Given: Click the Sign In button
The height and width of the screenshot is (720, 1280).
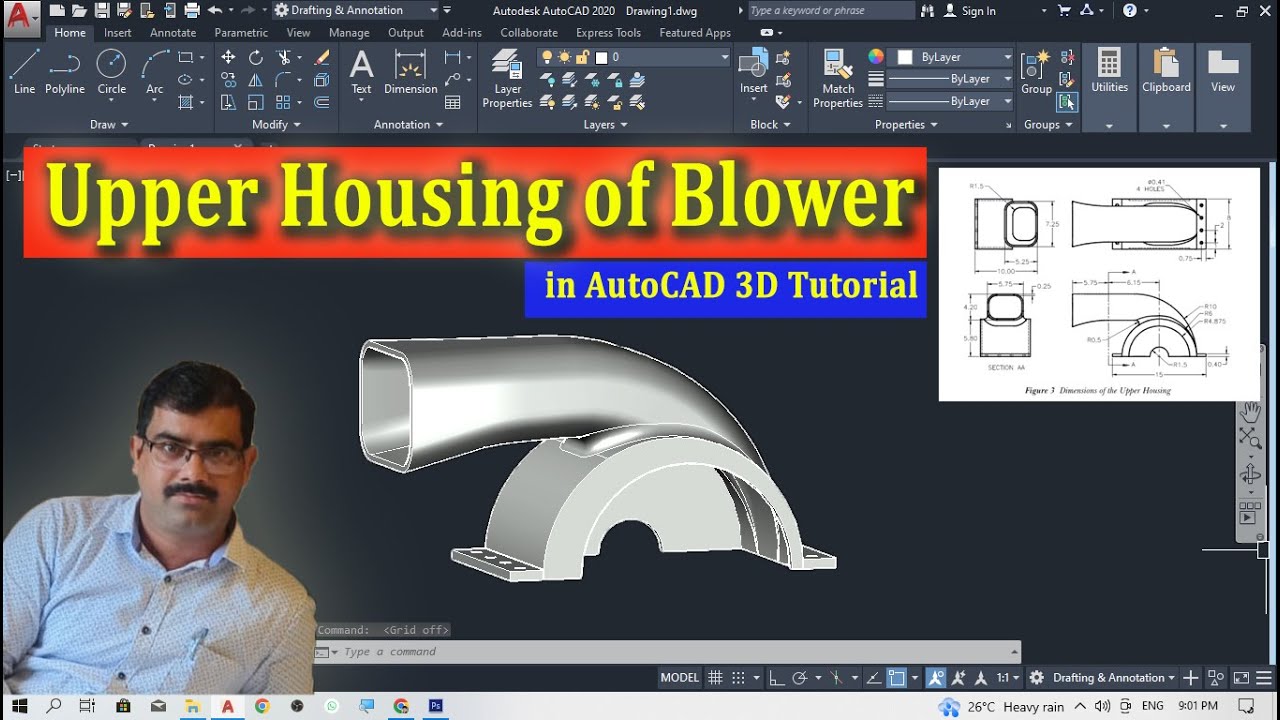Looking at the screenshot, I should (969, 11).
